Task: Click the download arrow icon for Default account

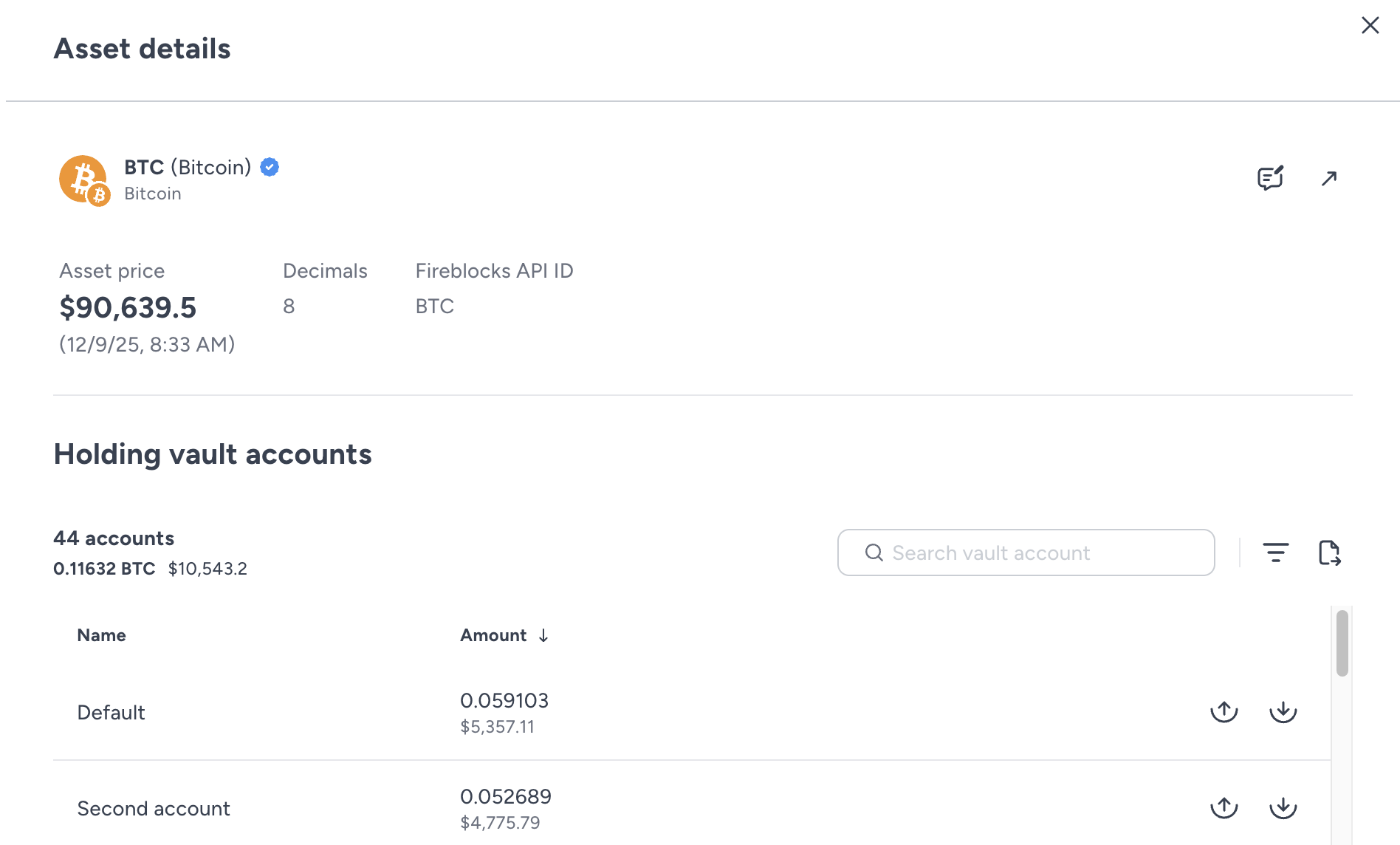Action: (x=1283, y=711)
